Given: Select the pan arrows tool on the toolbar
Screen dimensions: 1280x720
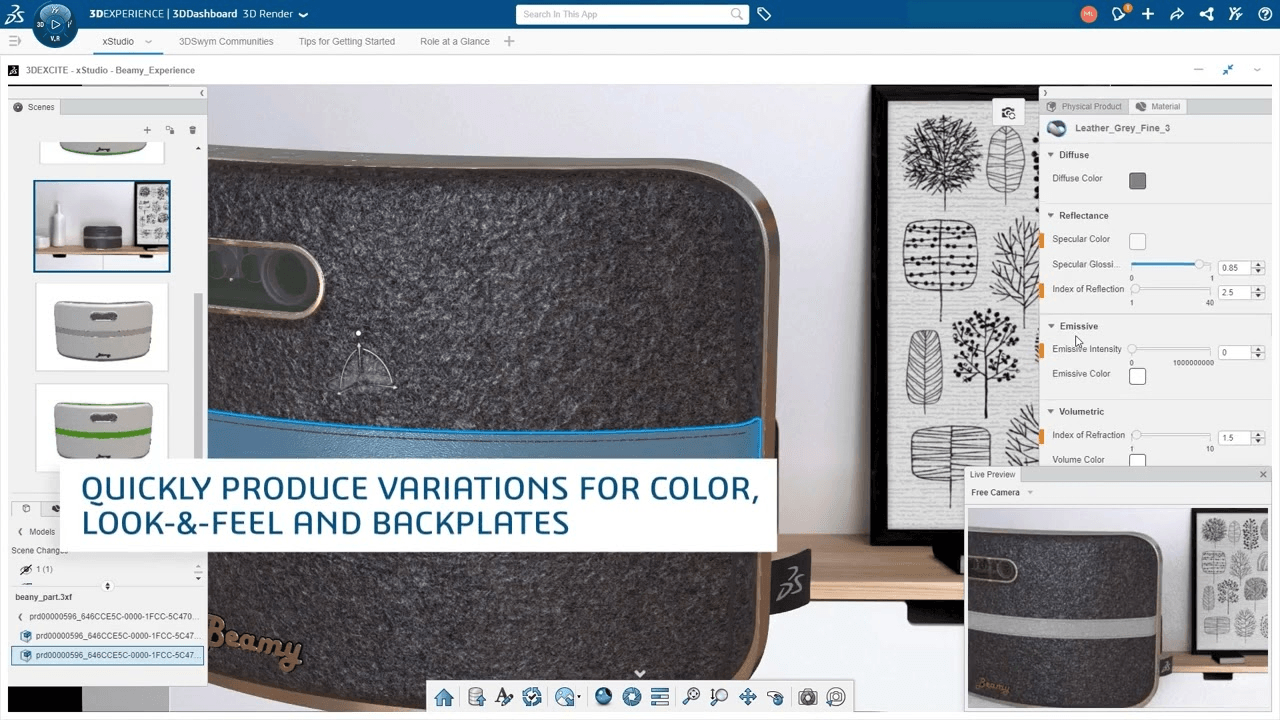Looking at the screenshot, I should [747, 696].
